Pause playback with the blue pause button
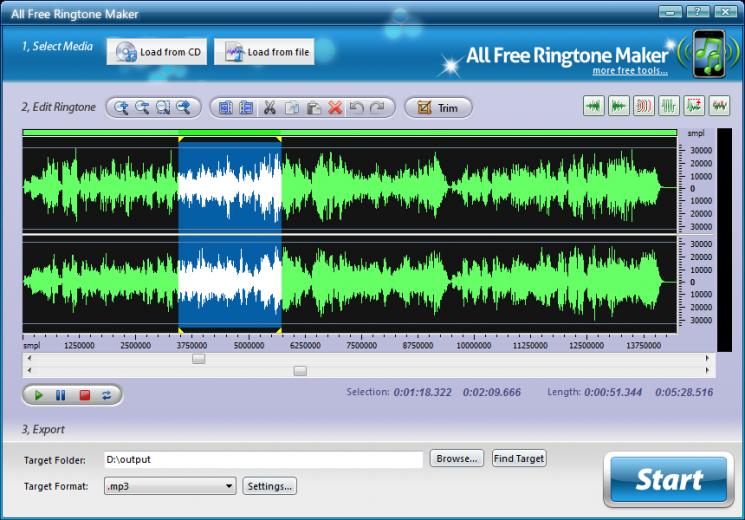 tap(61, 395)
